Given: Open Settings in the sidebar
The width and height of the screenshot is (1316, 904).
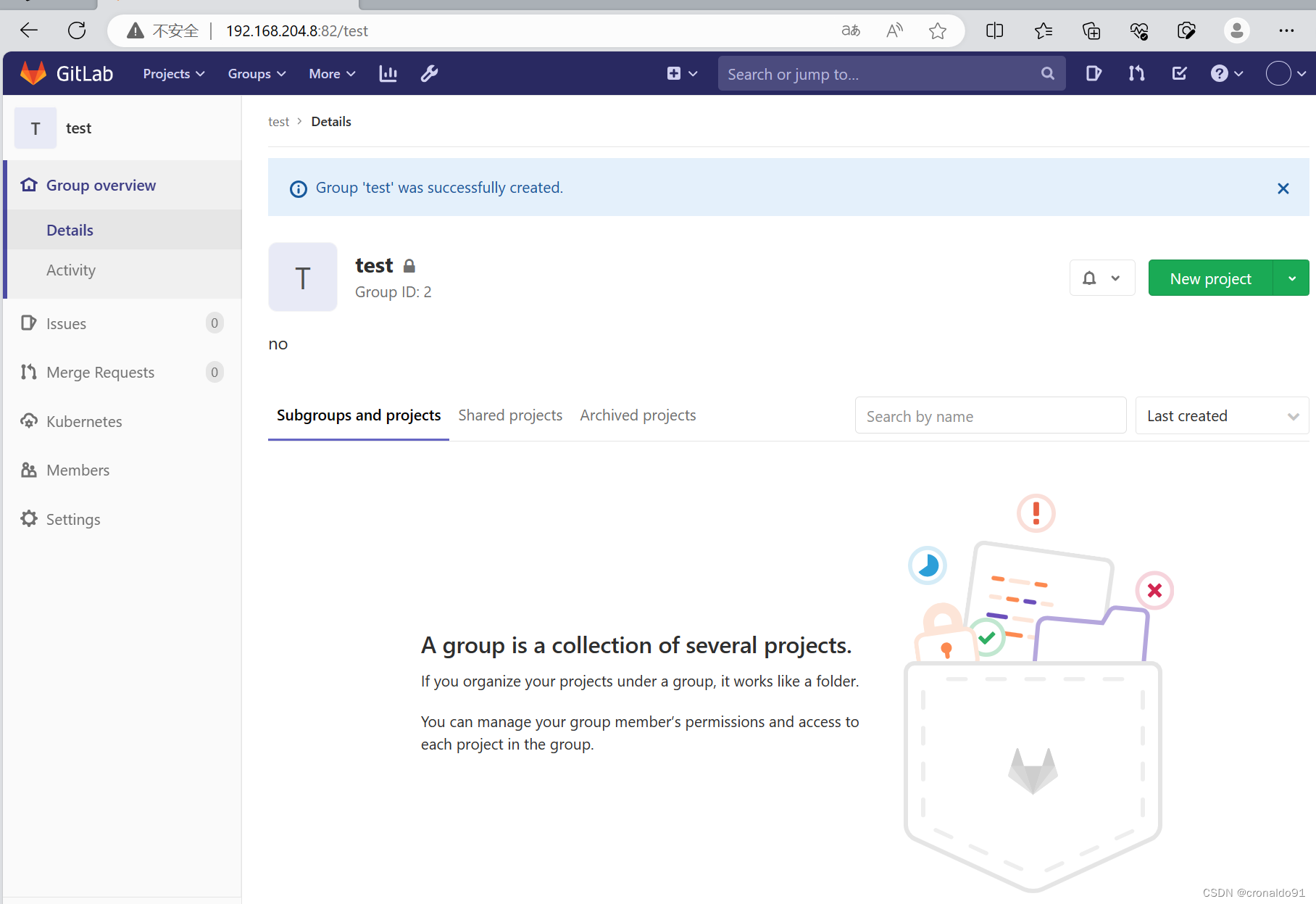Looking at the screenshot, I should pyautogui.click(x=123, y=520).
